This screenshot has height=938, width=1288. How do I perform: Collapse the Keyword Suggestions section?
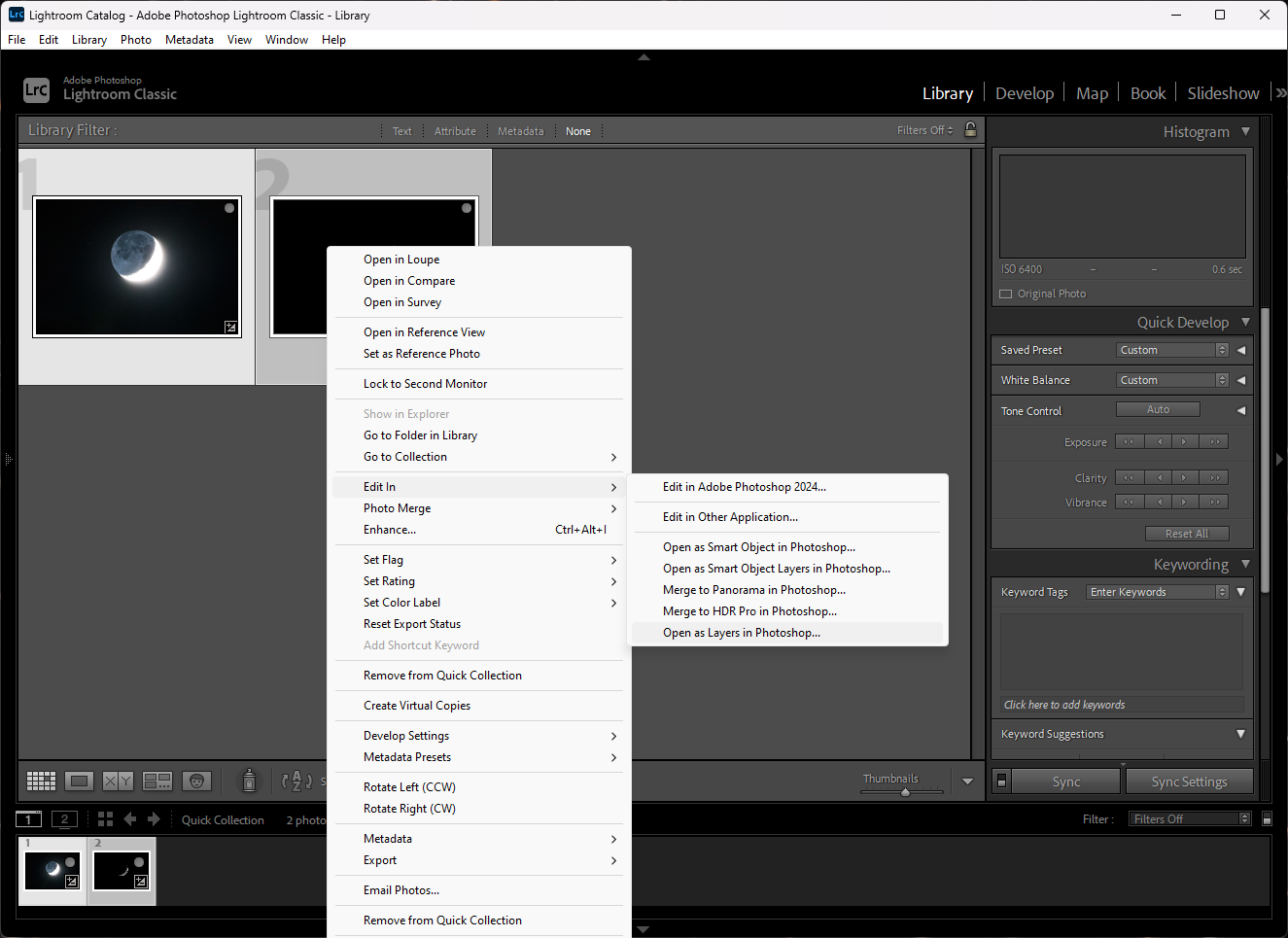1240,734
